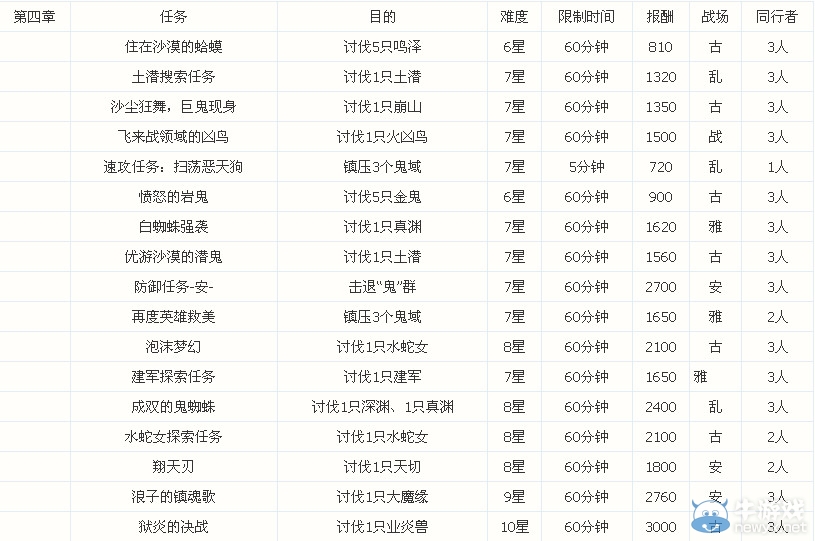Select 6星 difficulty in 愤怒的岩鬼 row
Screen dimensions: 815x541
[x=514, y=197]
